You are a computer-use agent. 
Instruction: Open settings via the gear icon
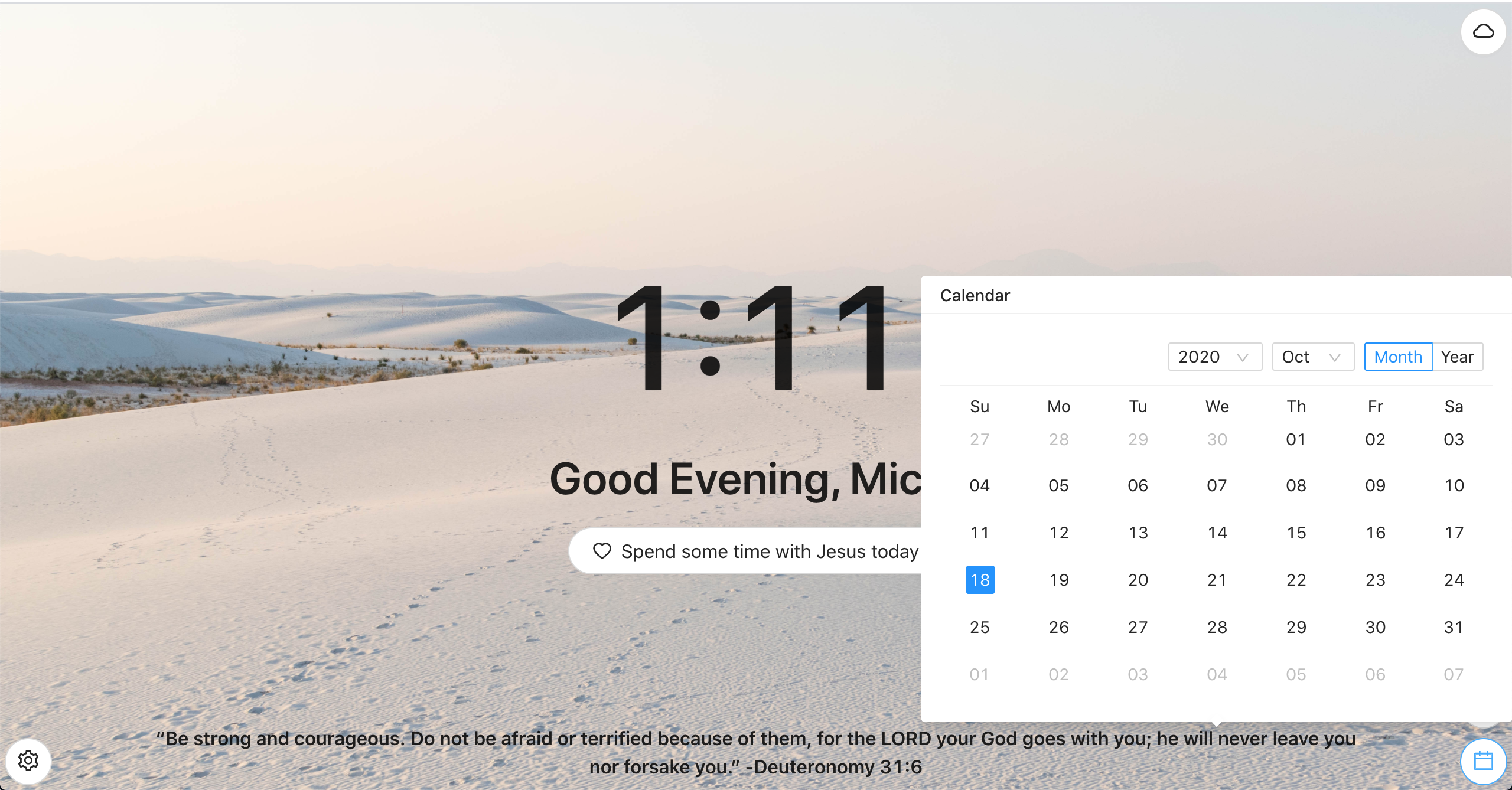[x=28, y=760]
